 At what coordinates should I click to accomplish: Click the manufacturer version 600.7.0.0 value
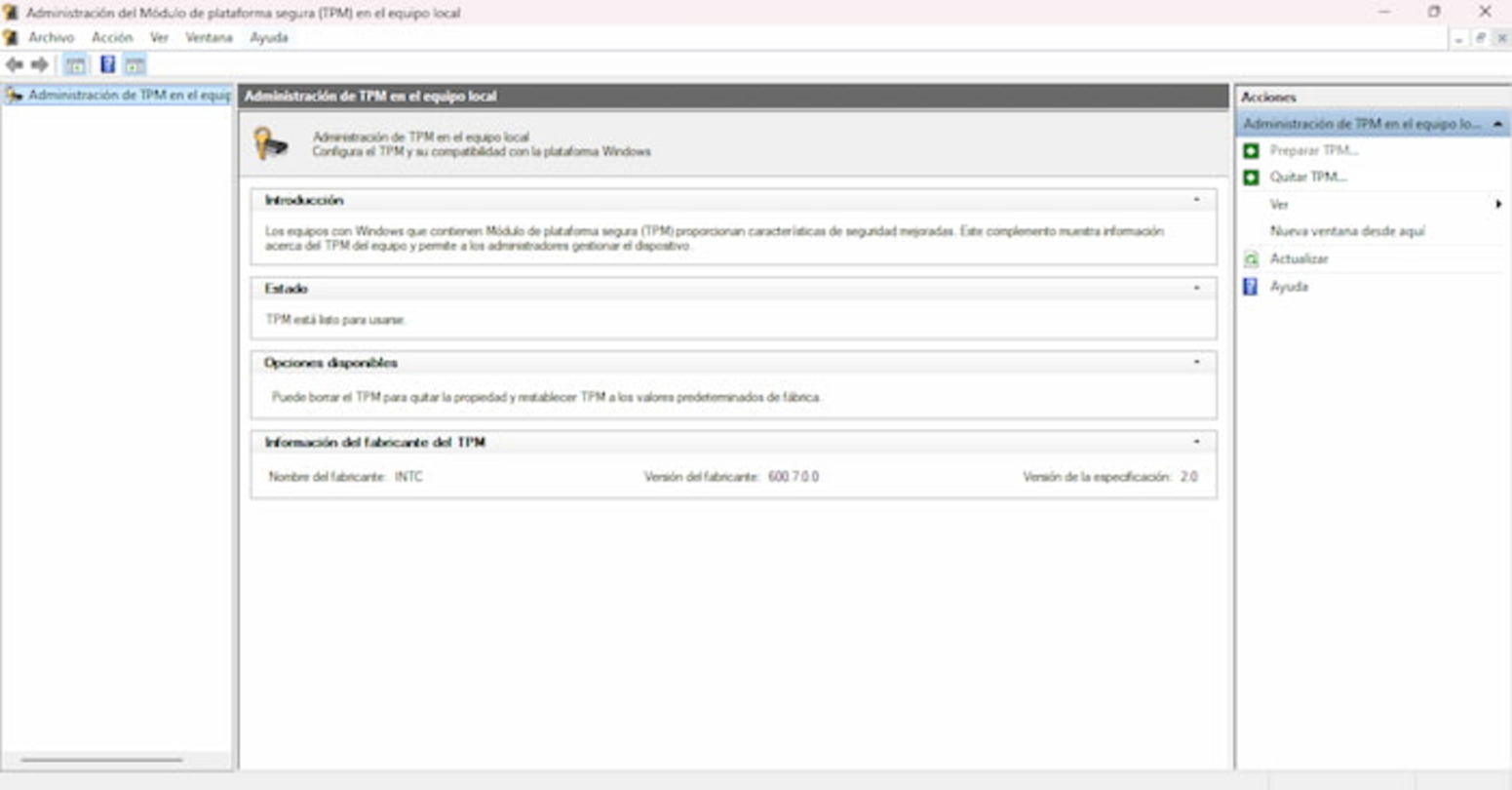click(794, 477)
